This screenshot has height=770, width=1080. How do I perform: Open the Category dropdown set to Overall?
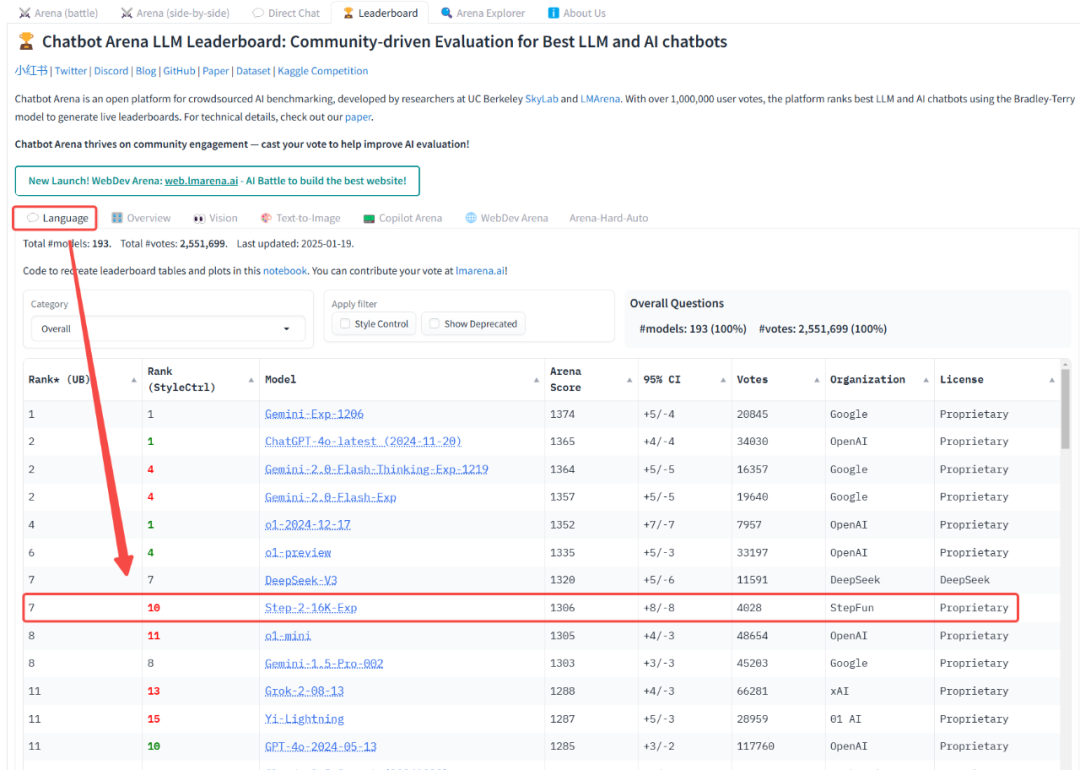[165, 329]
